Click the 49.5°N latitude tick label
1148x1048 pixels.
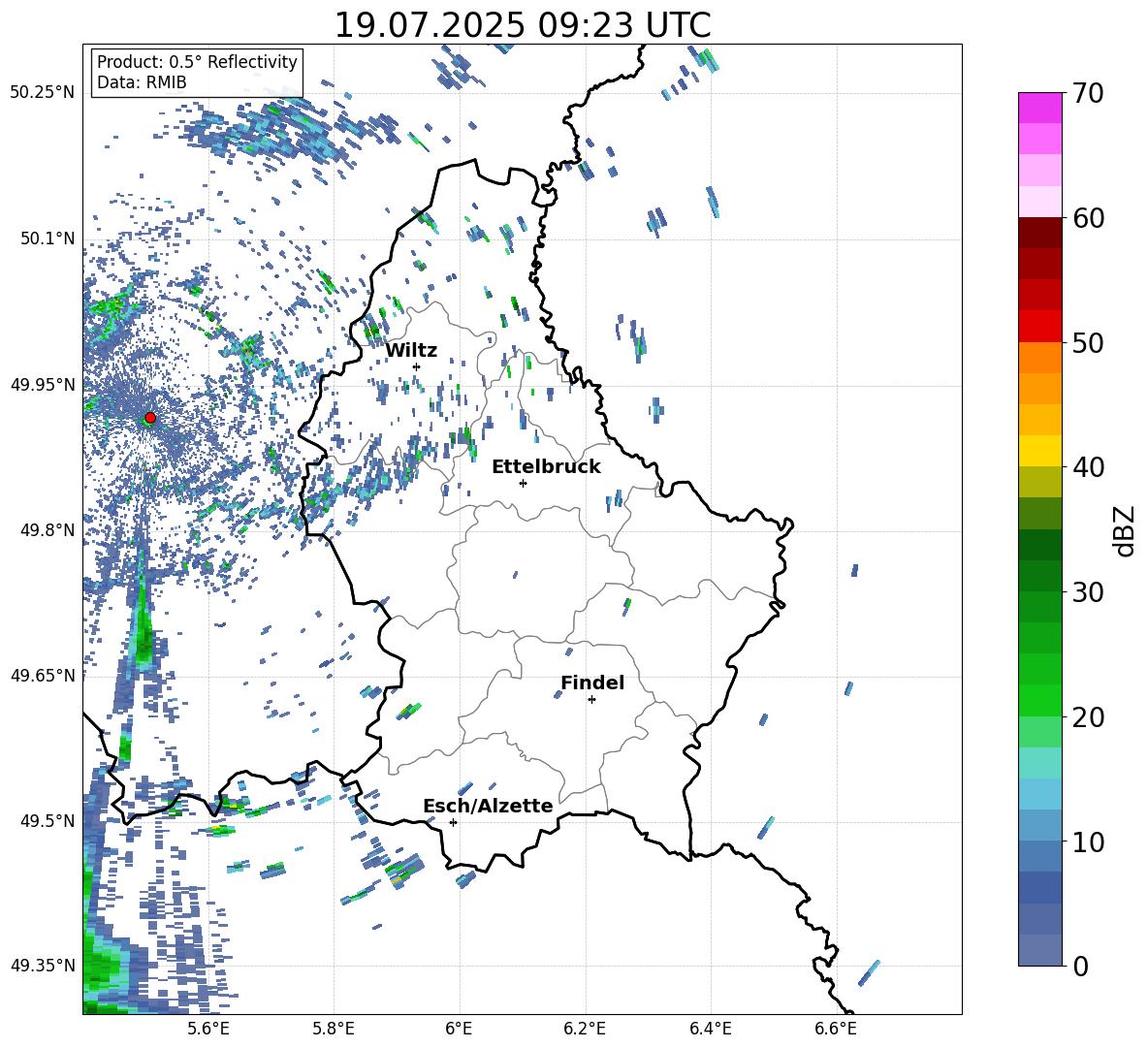coord(47,820)
